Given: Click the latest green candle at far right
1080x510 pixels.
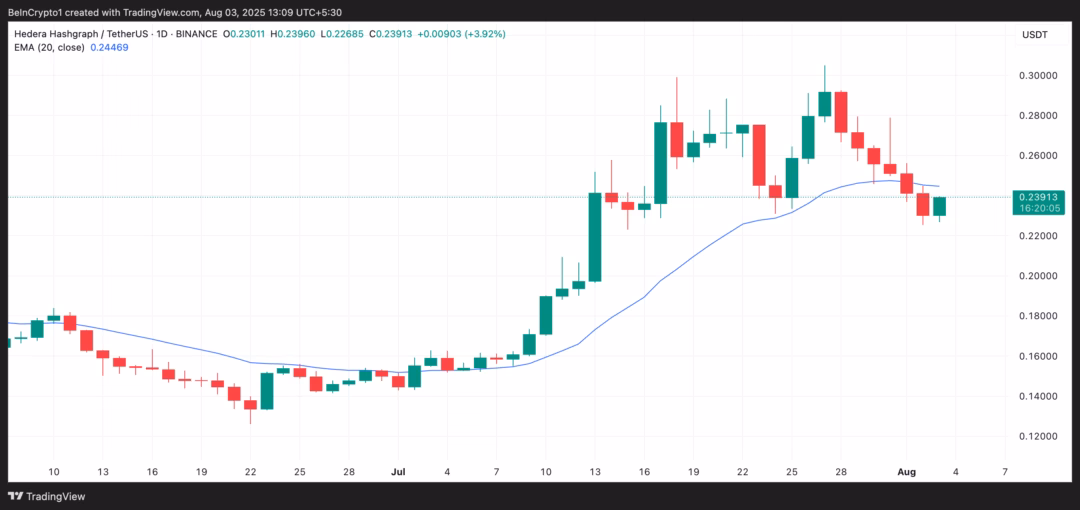Looking at the screenshot, I should click(939, 206).
